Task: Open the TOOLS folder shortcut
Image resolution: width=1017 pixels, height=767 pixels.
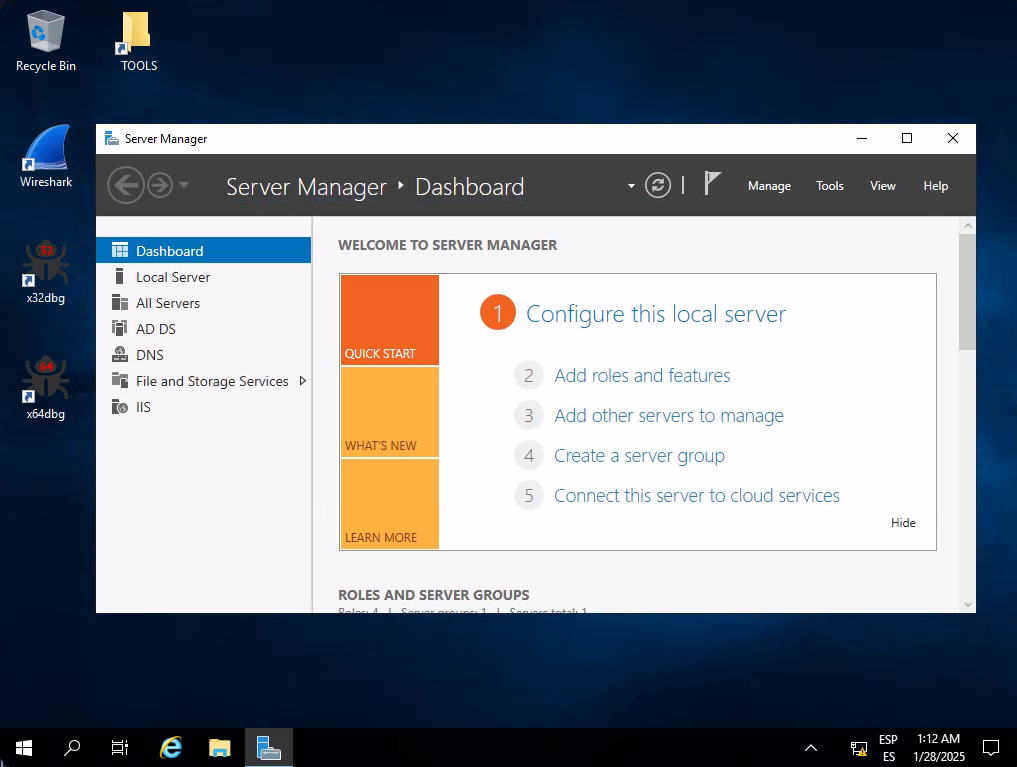Action: pyautogui.click(x=139, y=41)
